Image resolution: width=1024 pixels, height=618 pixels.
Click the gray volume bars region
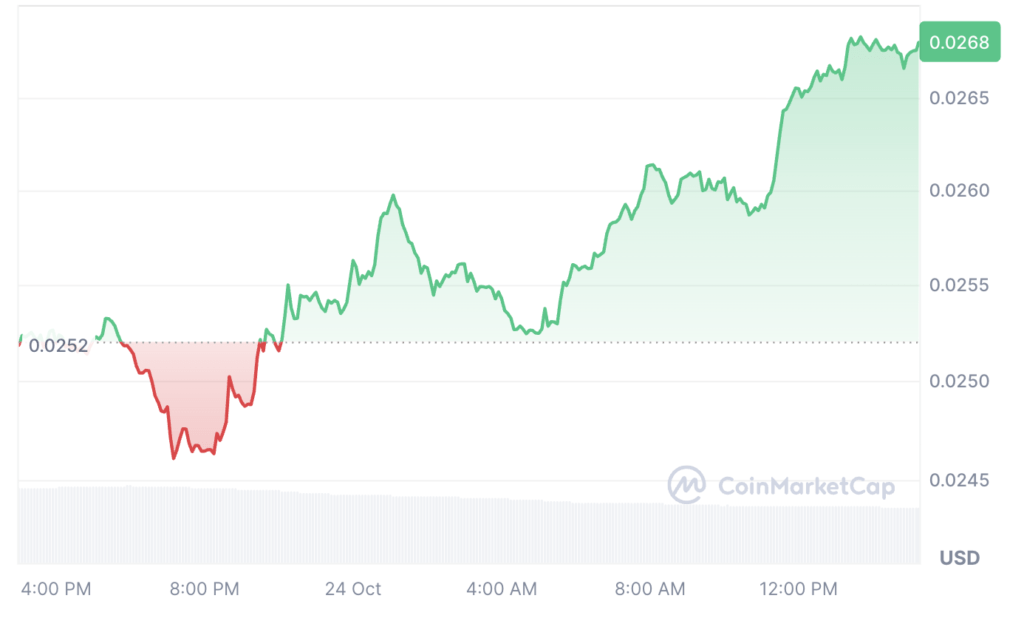pos(400,528)
